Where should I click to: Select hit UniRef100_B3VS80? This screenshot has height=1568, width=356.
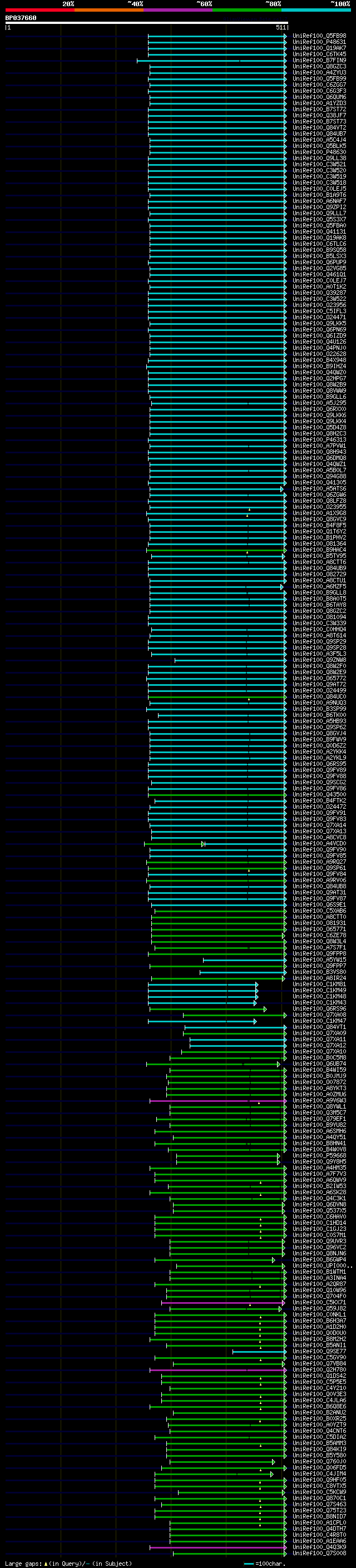click(x=319, y=972)
